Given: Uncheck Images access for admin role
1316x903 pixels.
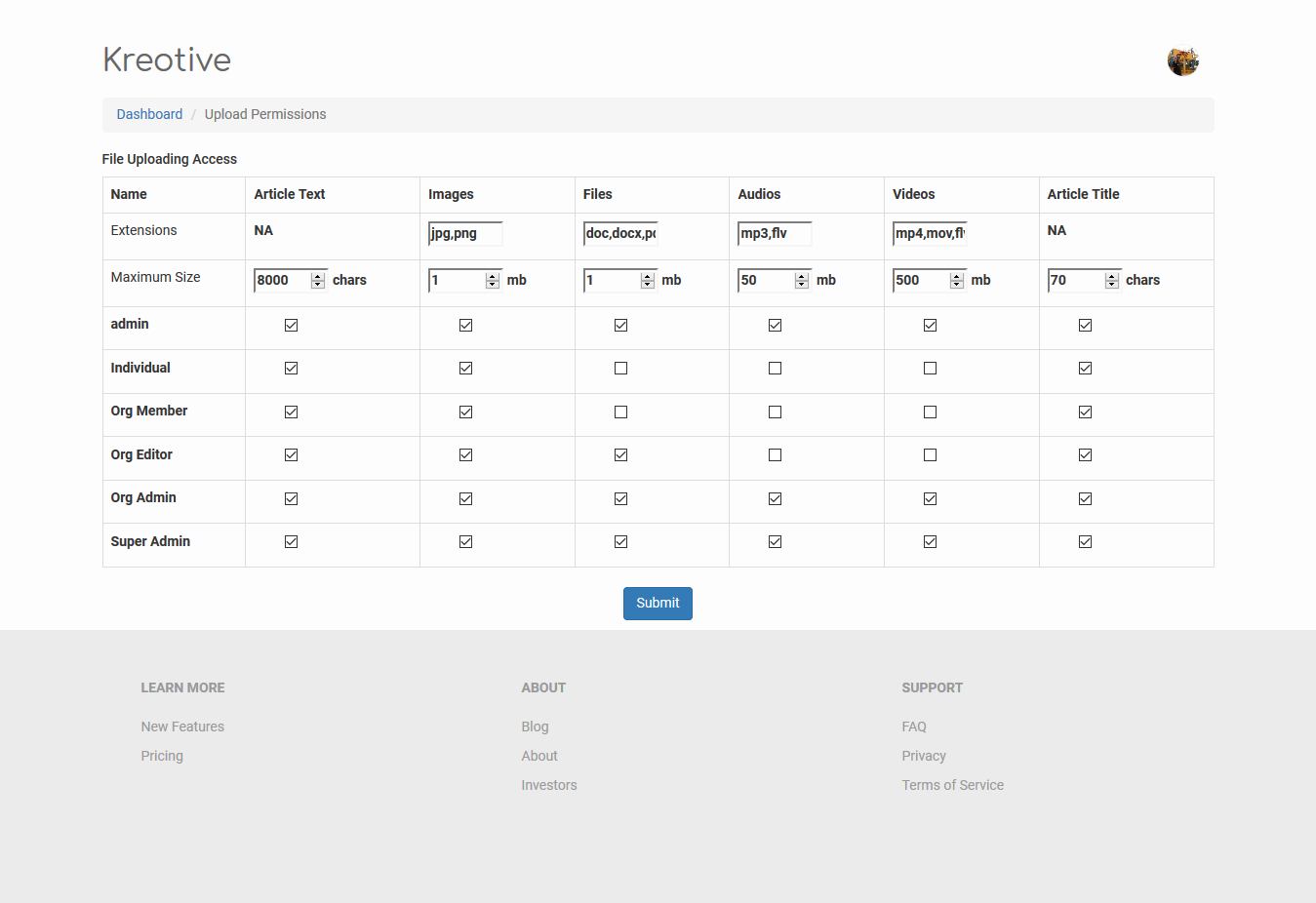Looking at the screenshot, I should pyautogui.click(x=465, y=326).
